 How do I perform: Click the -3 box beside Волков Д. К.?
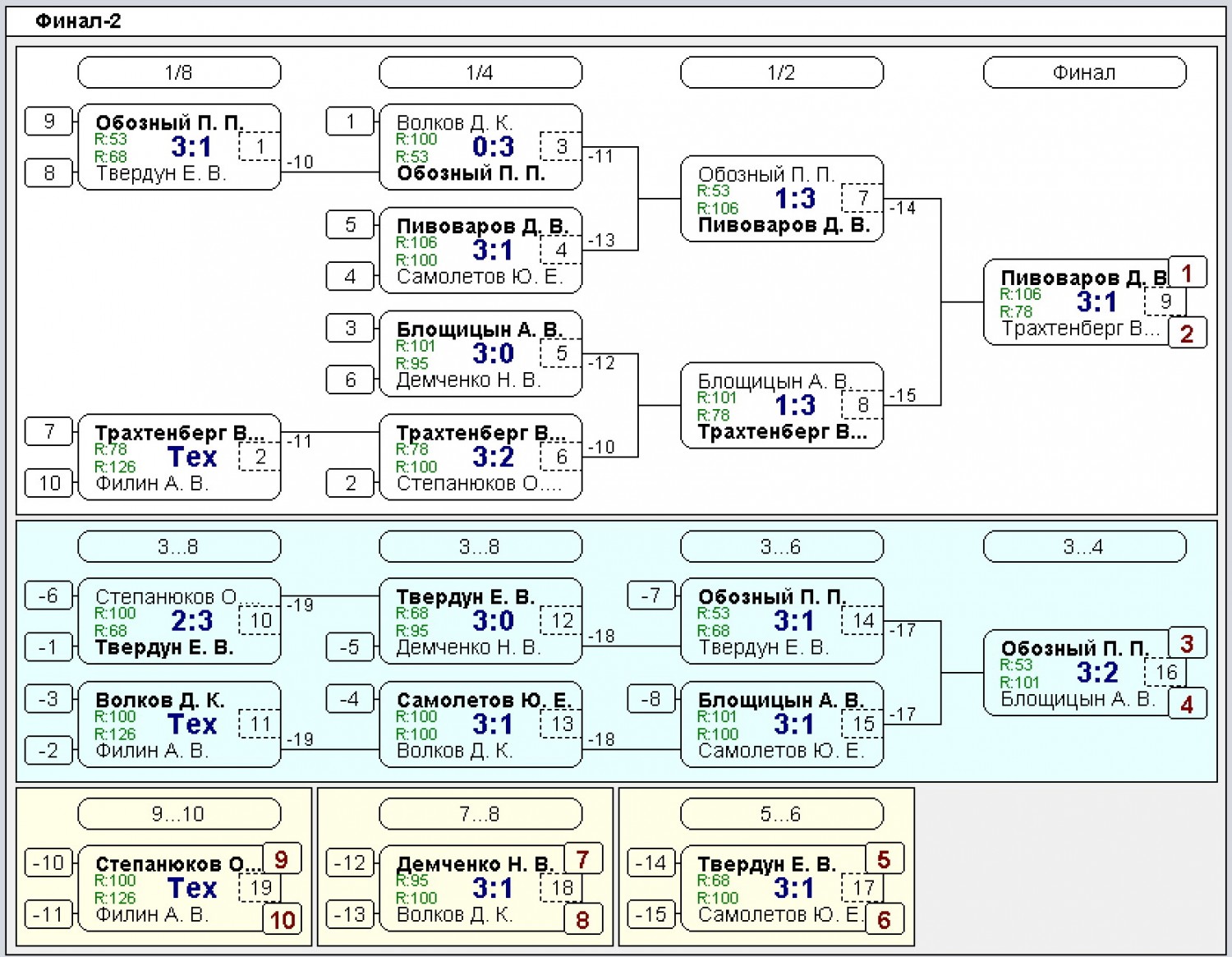(x=49, y=698)
